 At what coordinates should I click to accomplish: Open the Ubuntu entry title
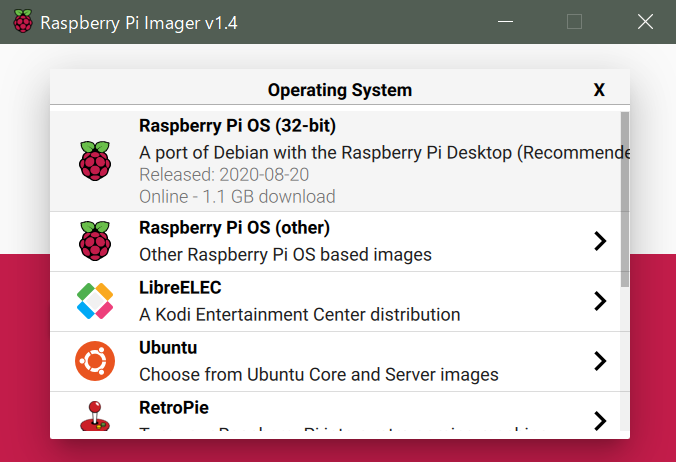[x=168, y=347]
